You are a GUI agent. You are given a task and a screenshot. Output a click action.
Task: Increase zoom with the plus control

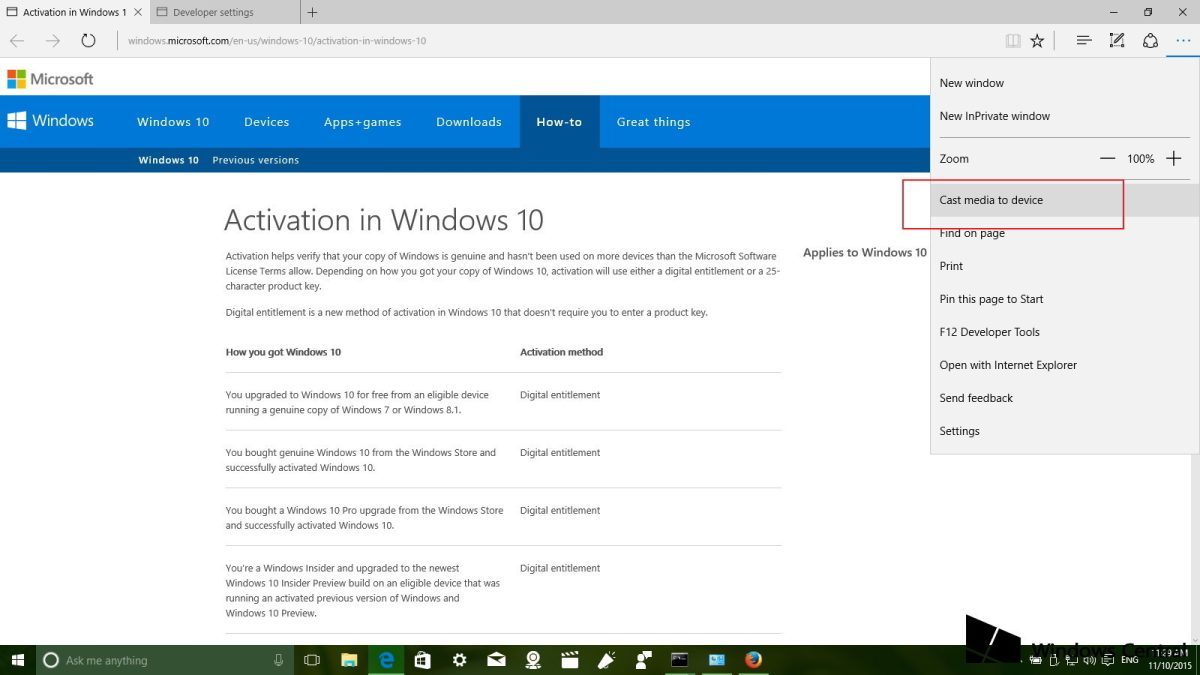tap(1173, 158)
